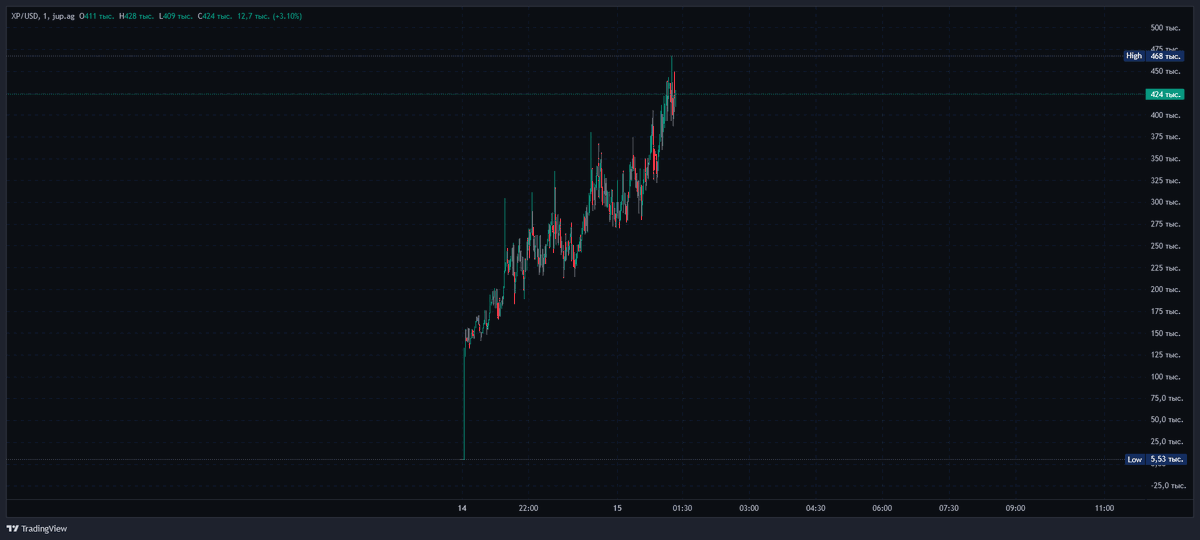
Task: Click the 200 тыс. price axis label
Action: 1166,290
